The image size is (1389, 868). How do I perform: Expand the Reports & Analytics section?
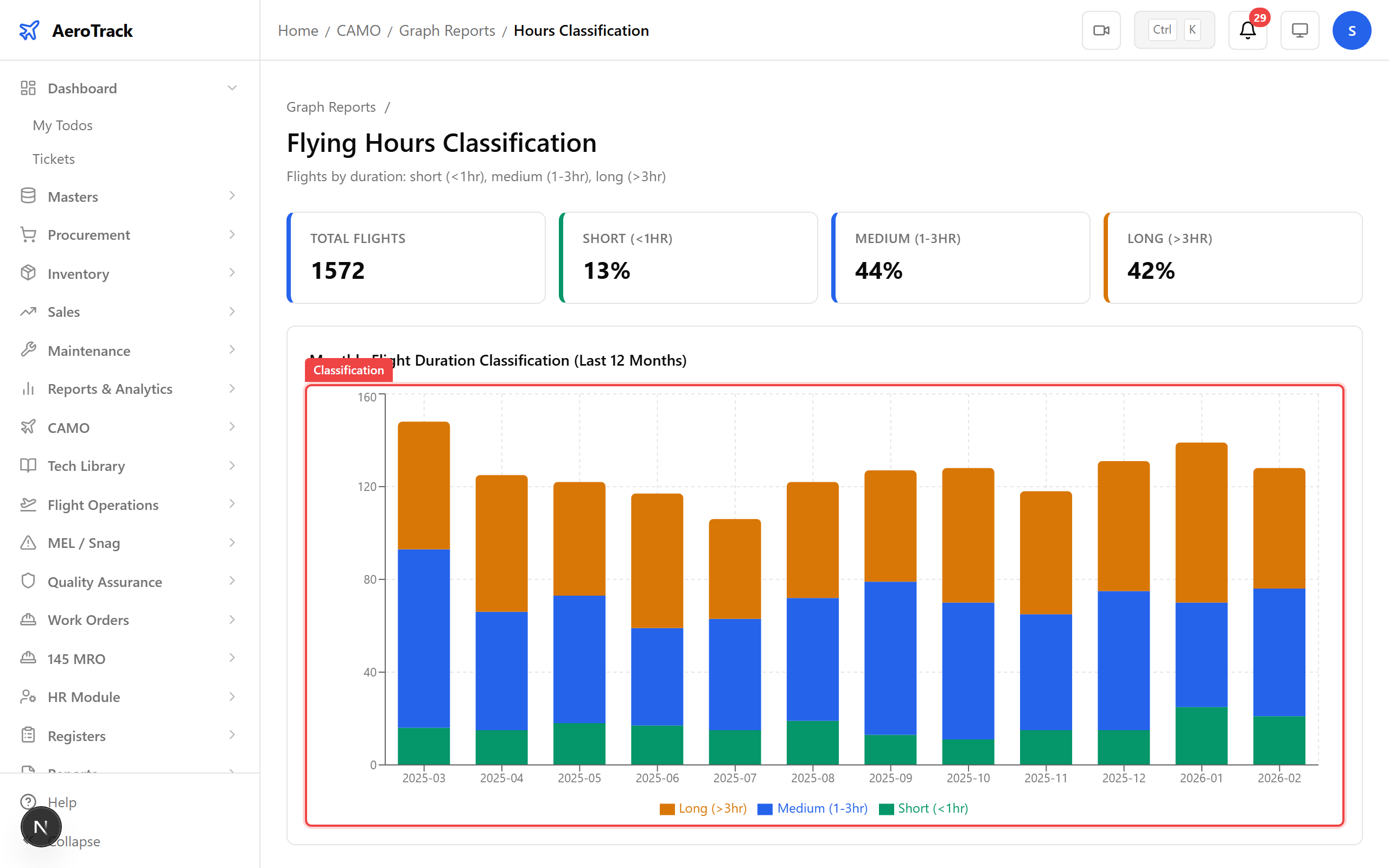tap(232, 388)
